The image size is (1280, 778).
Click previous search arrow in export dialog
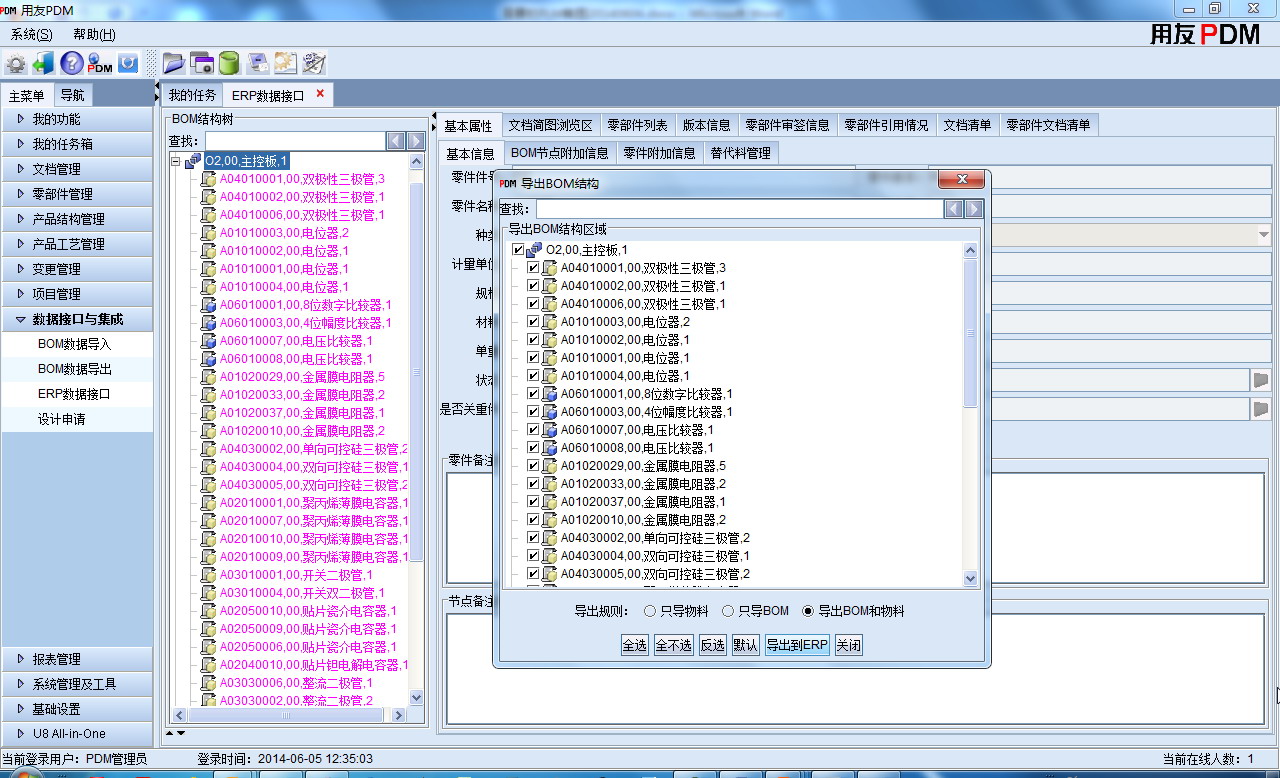pyautogui.click(x=954, y=209)
